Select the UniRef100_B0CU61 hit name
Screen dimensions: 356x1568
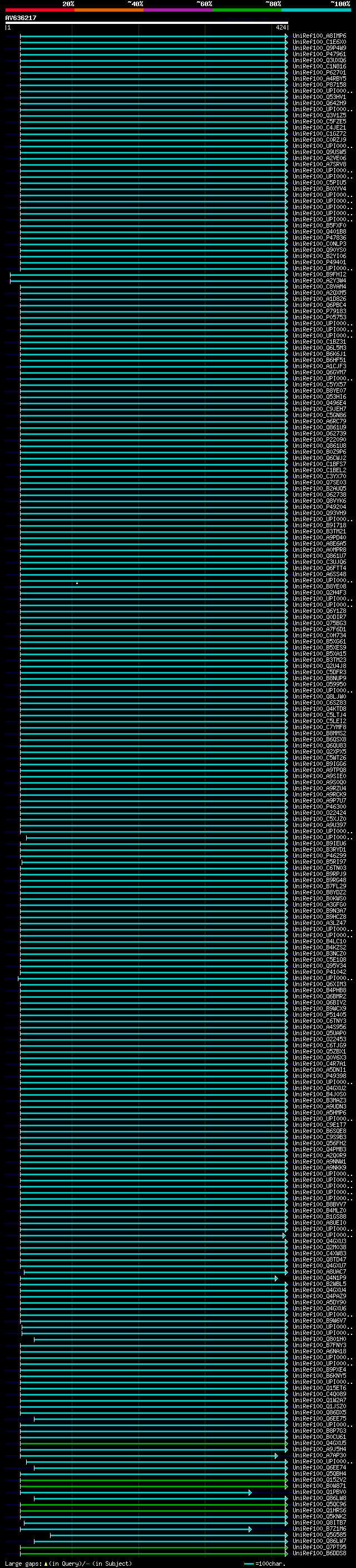click(319, 1437)
